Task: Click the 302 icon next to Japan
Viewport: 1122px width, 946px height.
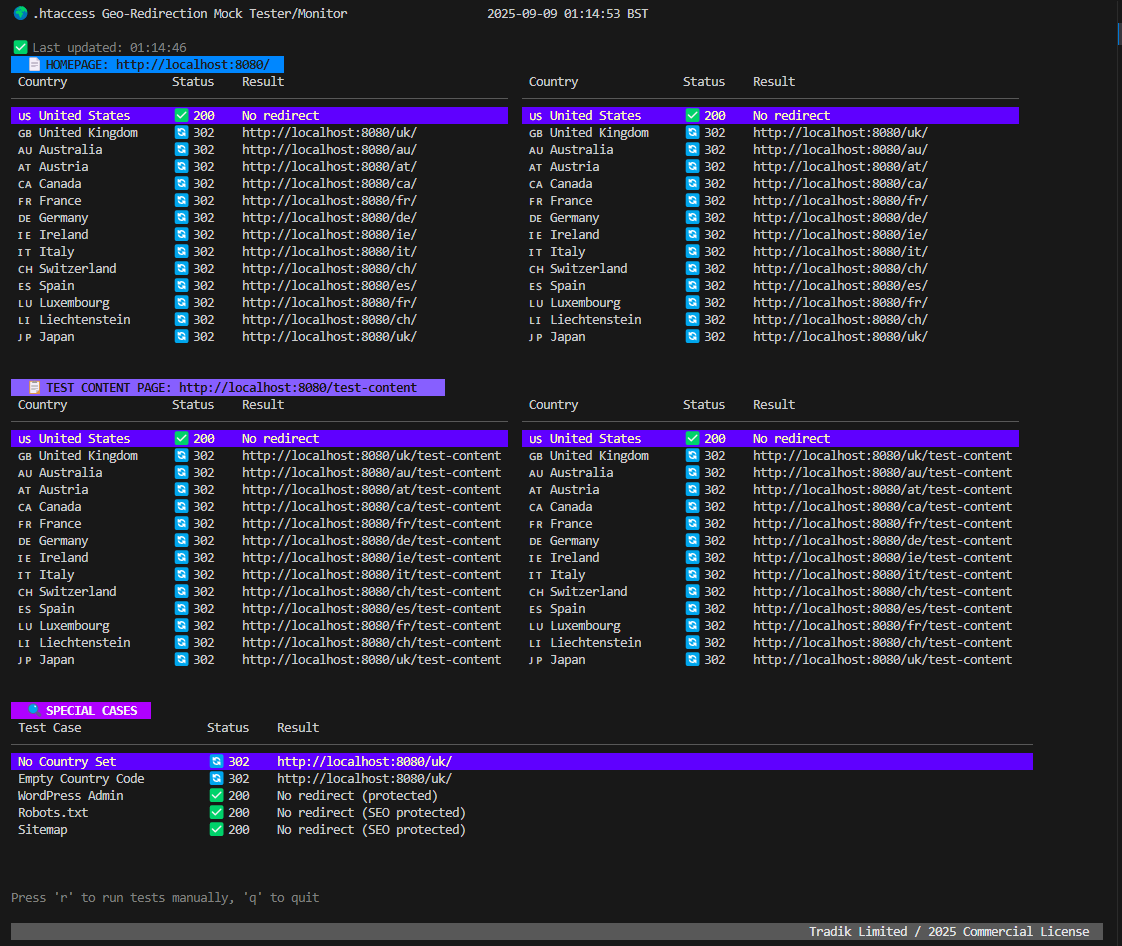Action: click(x=182, y=336)
